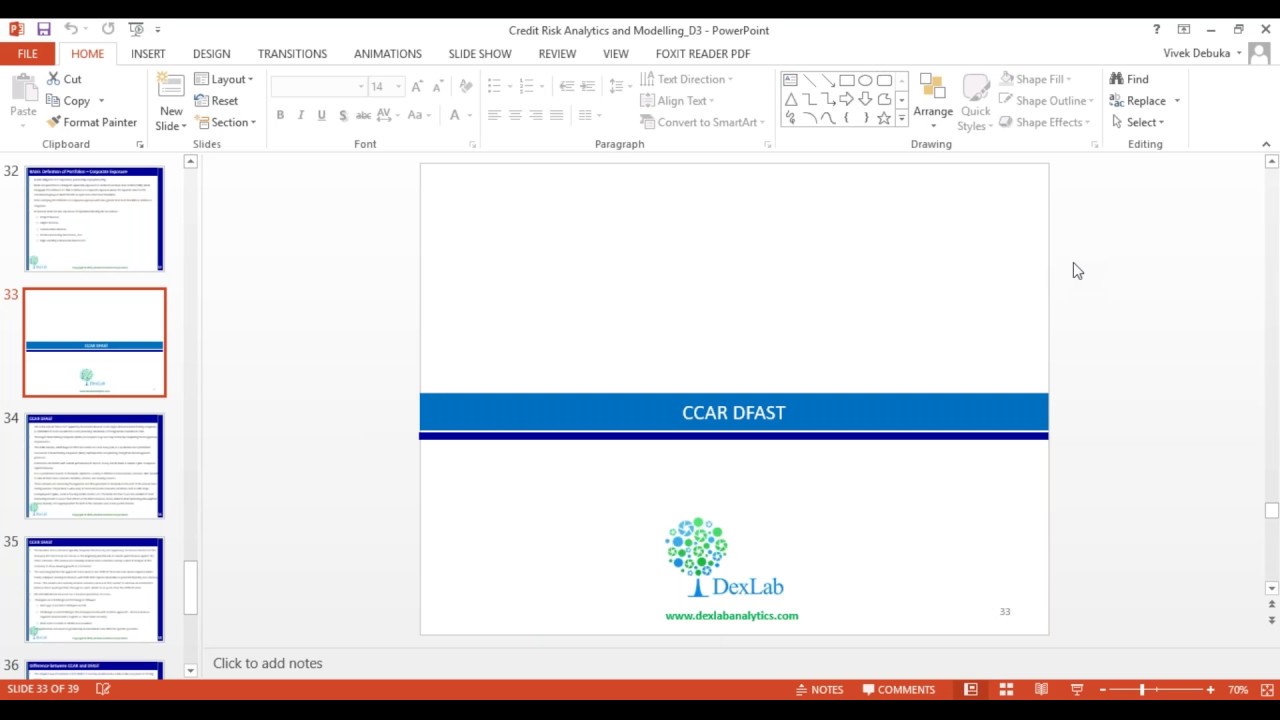Viewport: 1280px width, 720px height.
Task: Click the New Slide icon
Action: (171, 86)
